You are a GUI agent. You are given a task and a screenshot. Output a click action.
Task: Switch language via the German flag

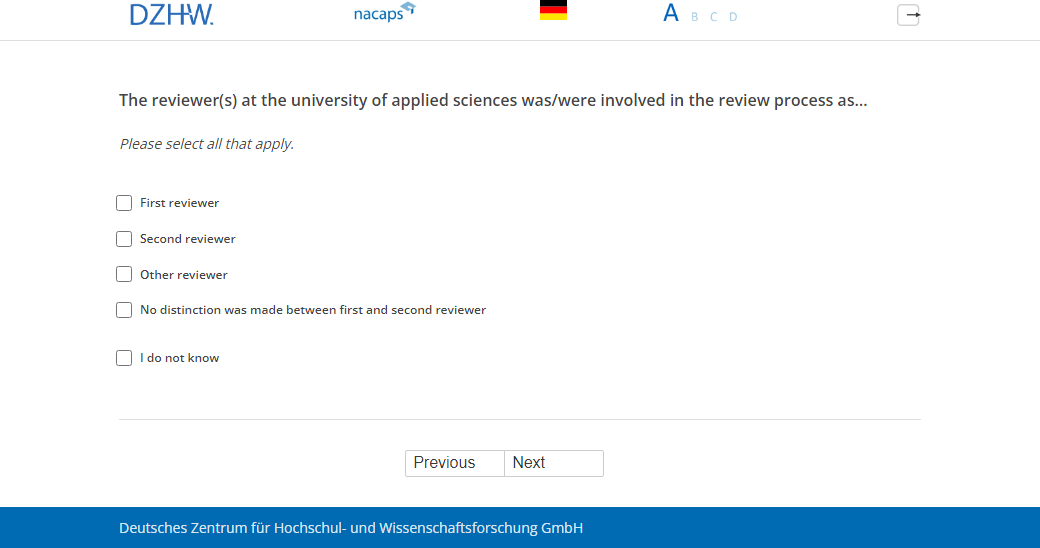[553, 11]
